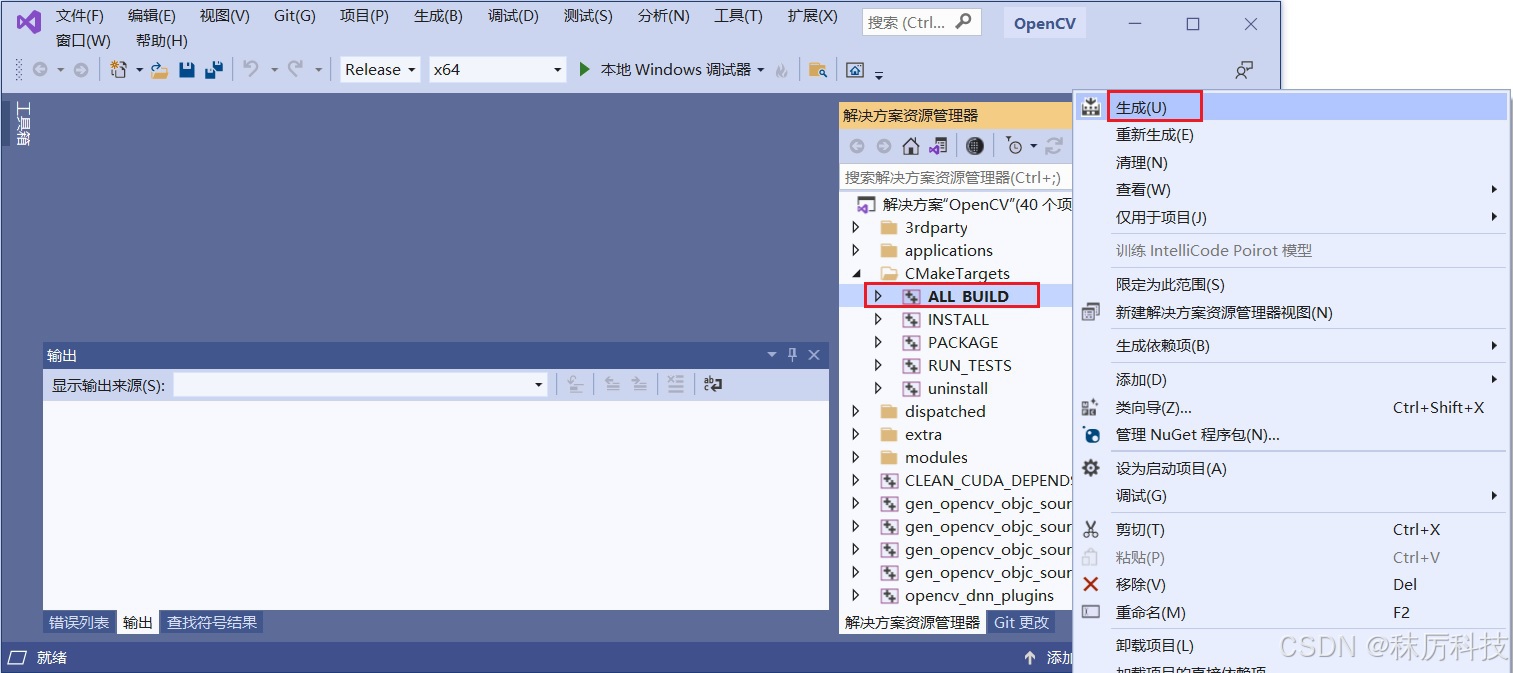
Task: Select the dispatched folder
Action: [x=945, y=411]
